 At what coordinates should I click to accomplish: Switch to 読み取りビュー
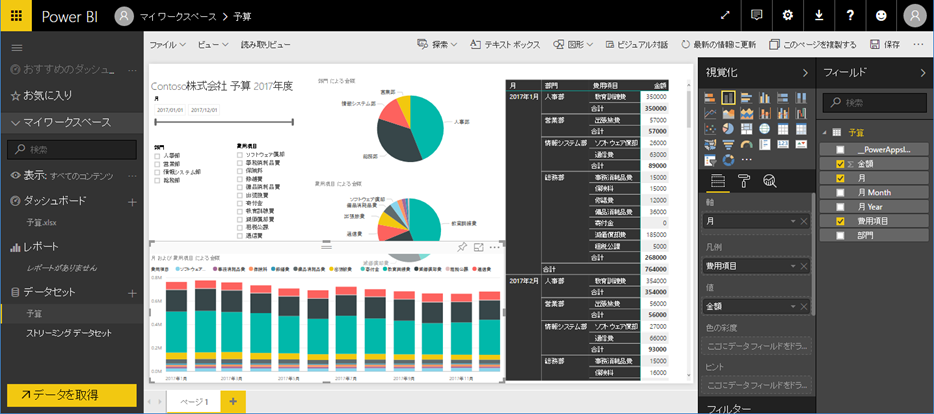pos(266,45)
